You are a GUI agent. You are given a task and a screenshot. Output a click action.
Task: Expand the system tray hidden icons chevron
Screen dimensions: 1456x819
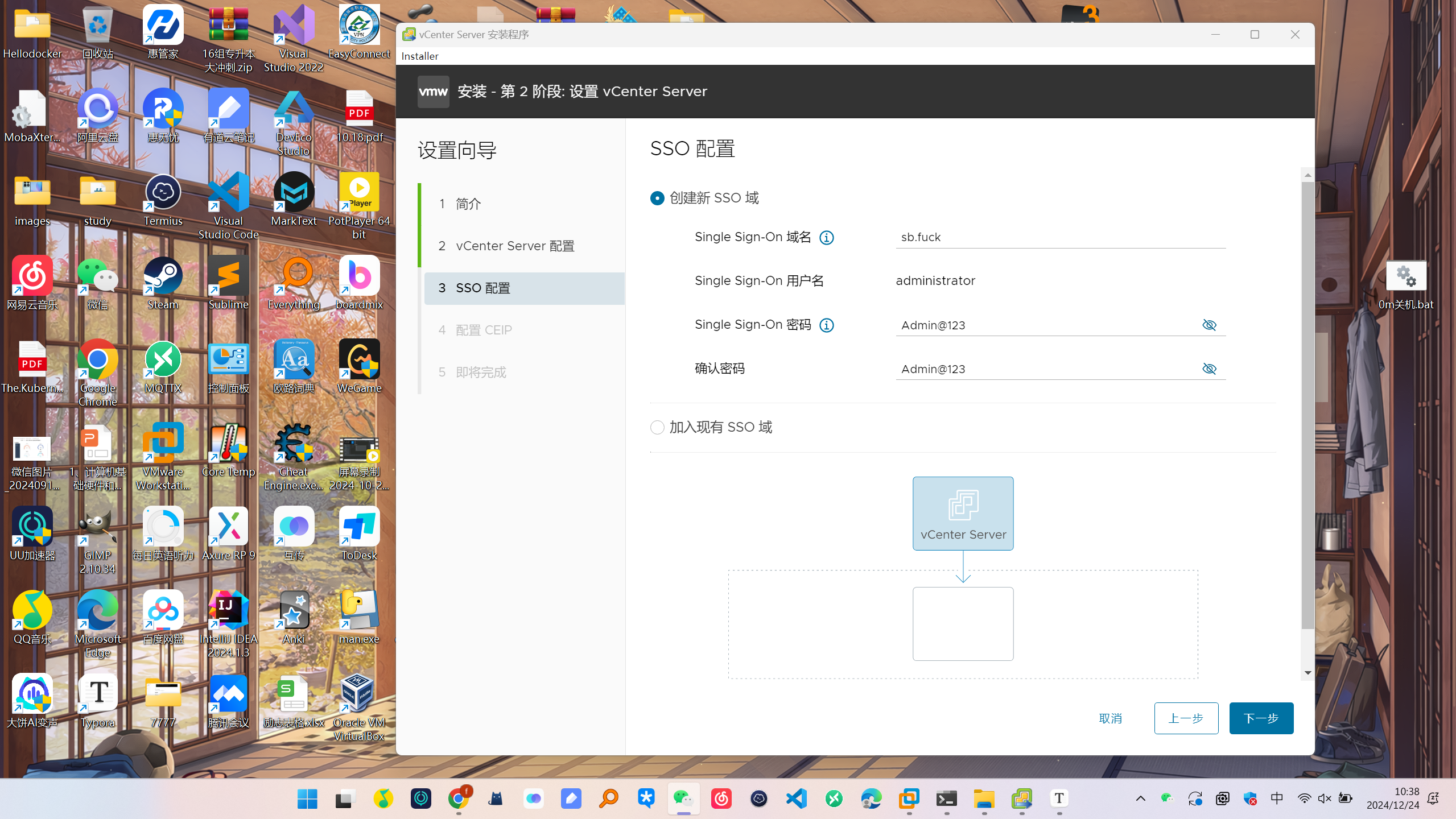coord(1141,799)
